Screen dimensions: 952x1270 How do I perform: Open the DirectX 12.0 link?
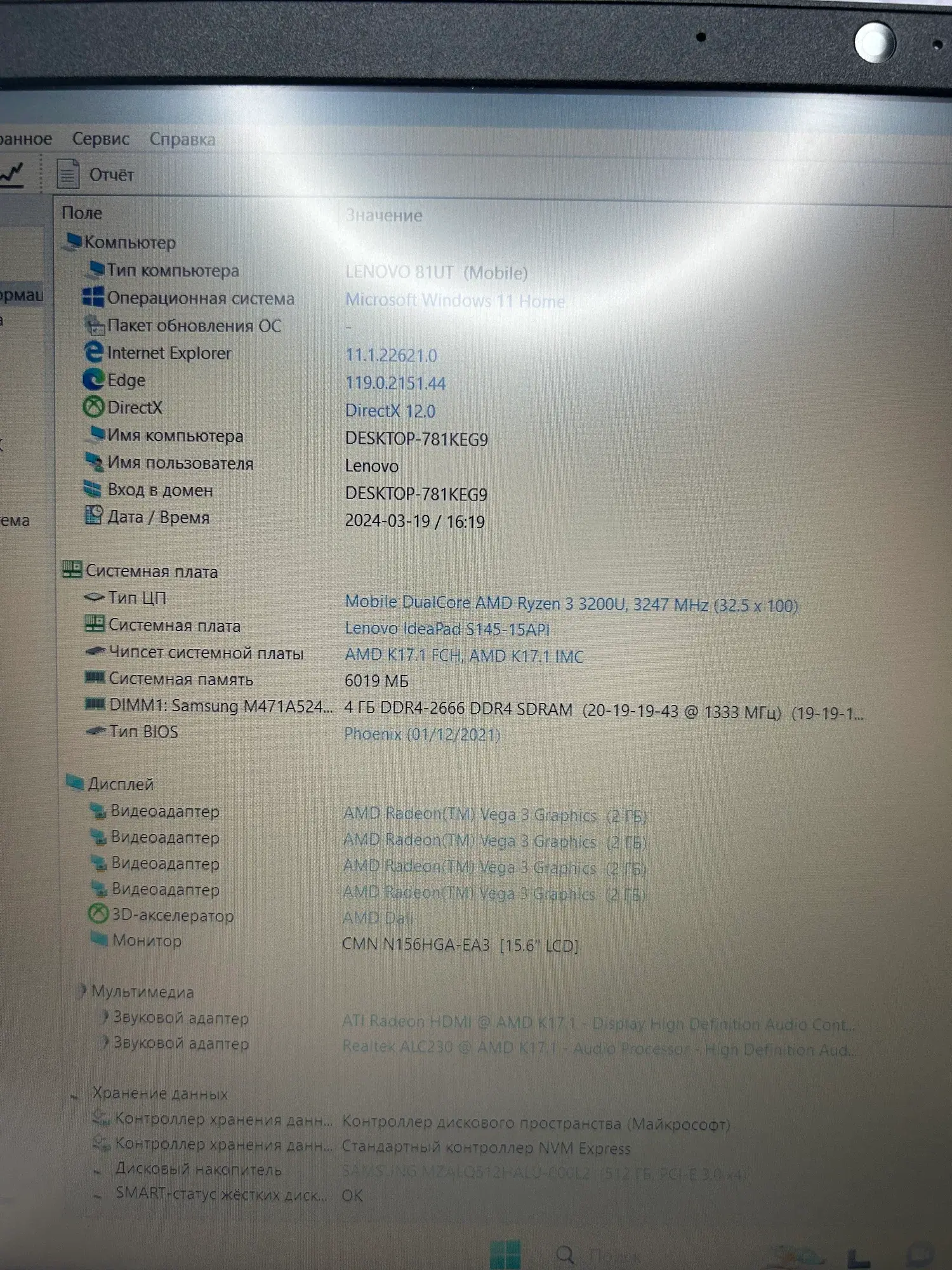pos(390,411)
